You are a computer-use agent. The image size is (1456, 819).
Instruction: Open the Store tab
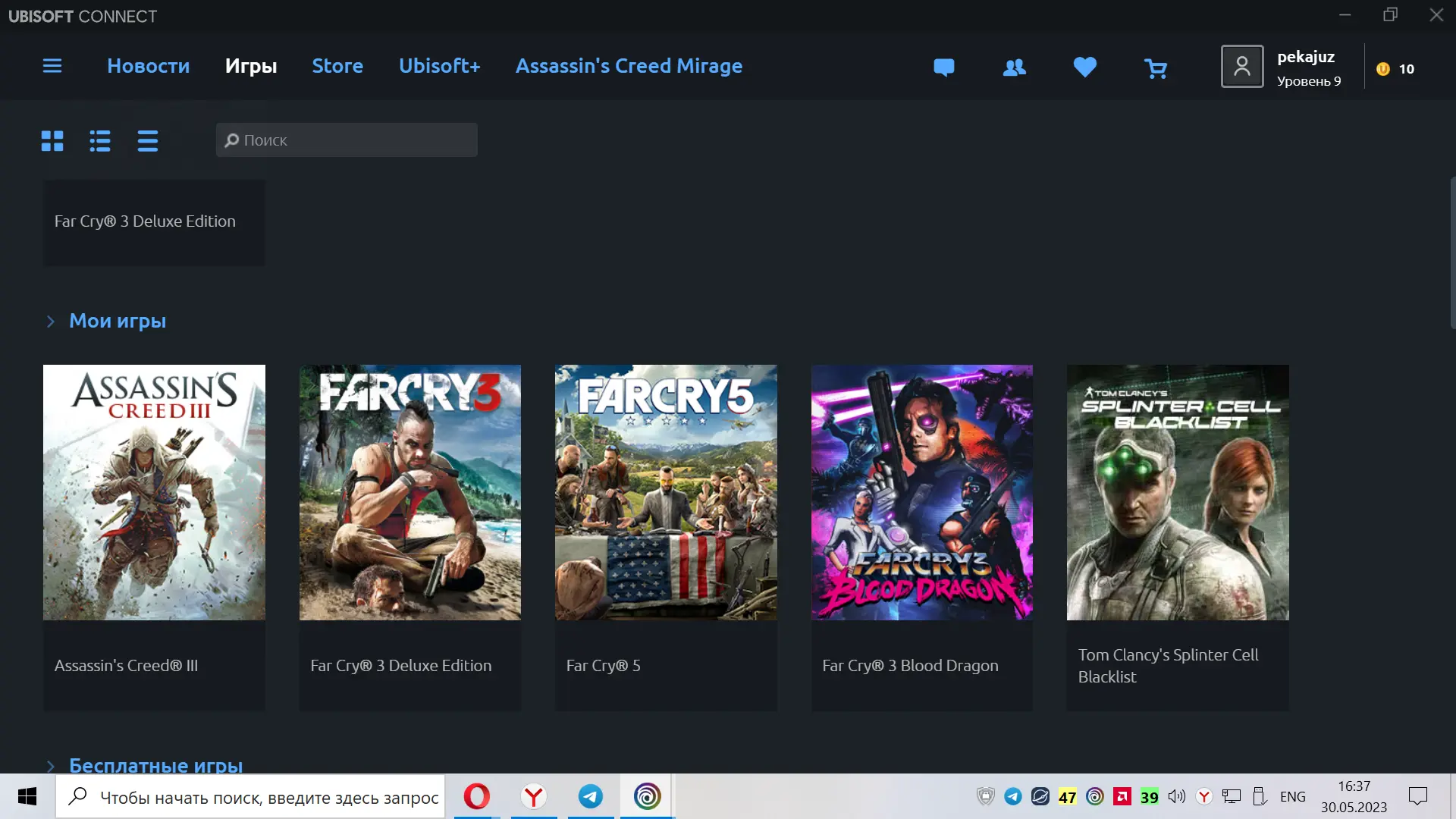coord(337,66)
